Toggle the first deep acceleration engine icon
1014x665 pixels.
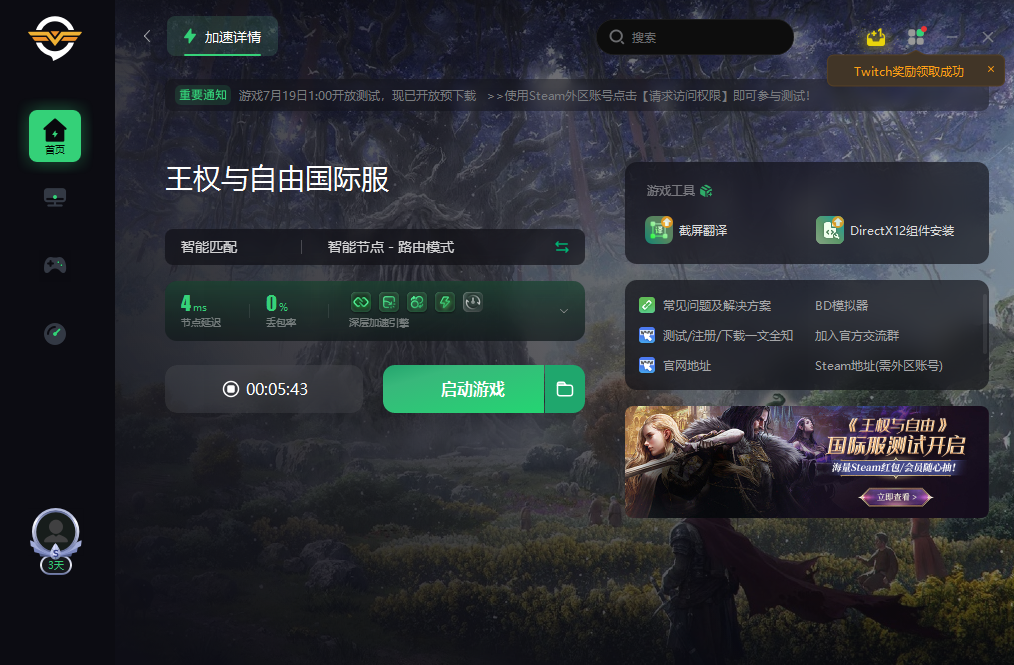coord(361,302)
